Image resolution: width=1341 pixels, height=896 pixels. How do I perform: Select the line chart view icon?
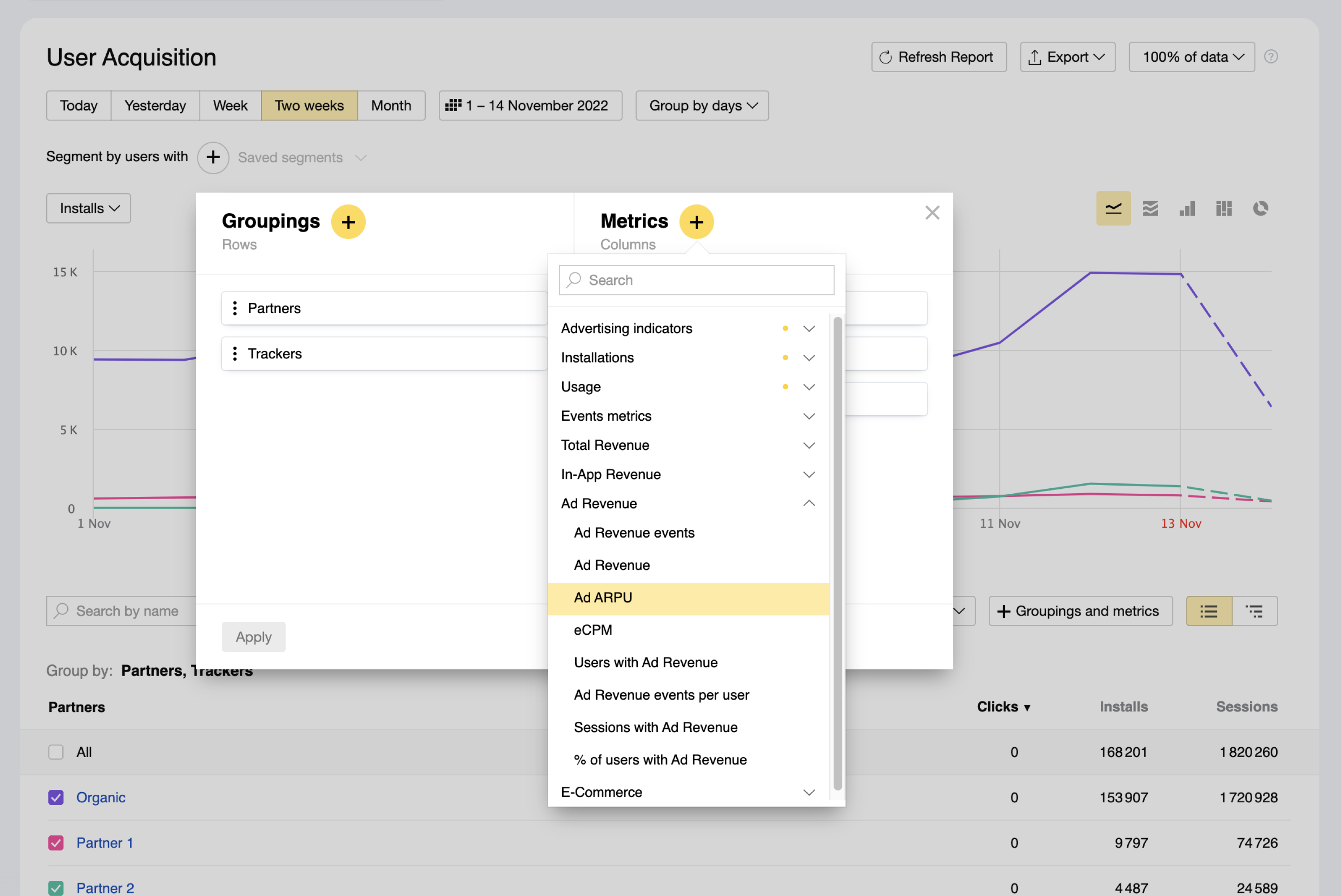(x=1113, y=208)
